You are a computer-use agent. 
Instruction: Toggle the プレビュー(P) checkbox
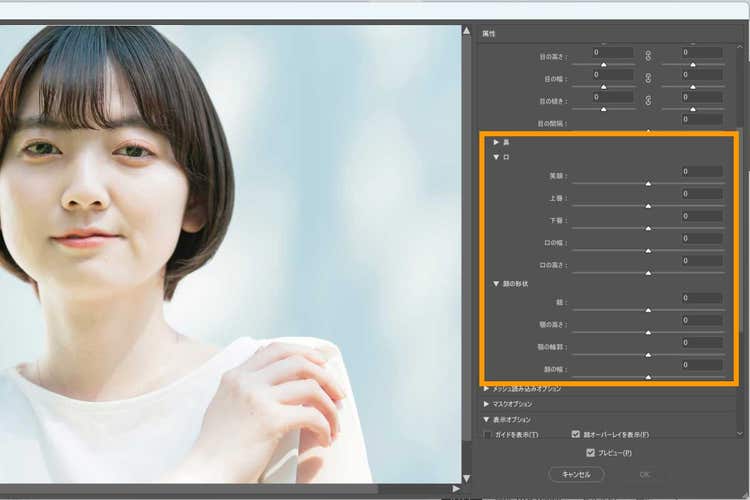(590, 452)
